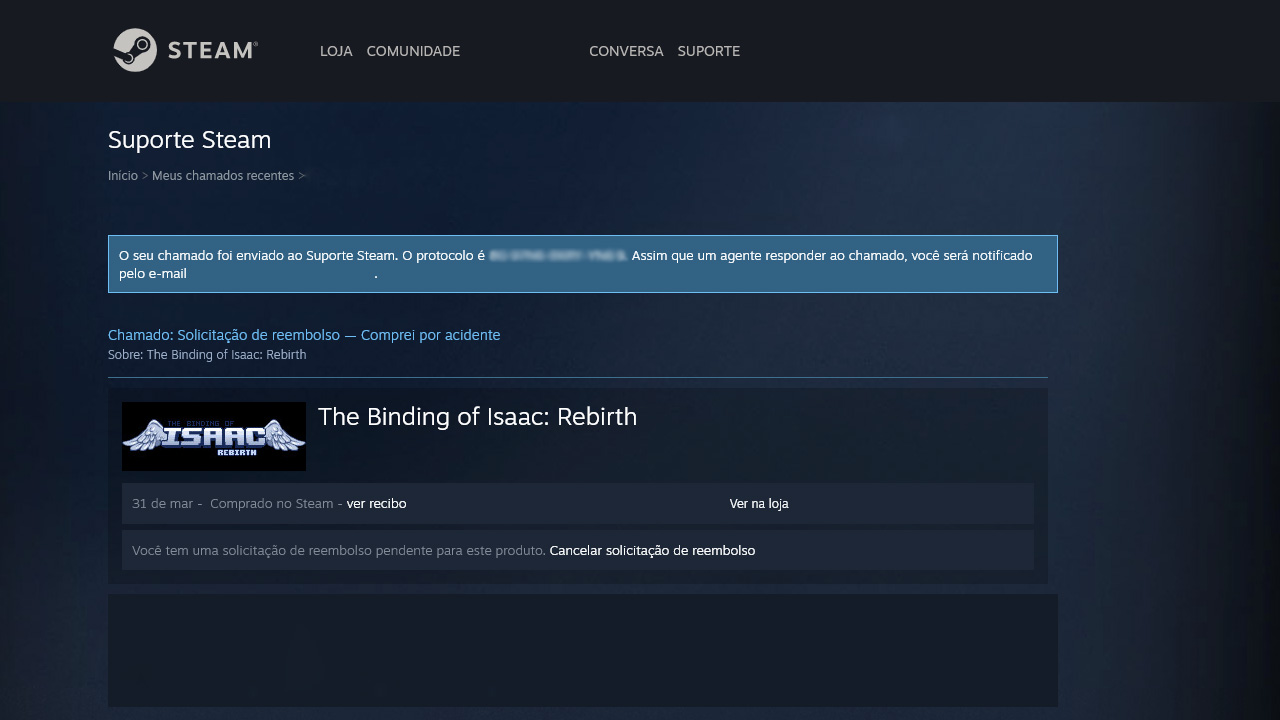Click the '31 de mar' purchase date
The image size is (1280, 720).
pos(162,504)
